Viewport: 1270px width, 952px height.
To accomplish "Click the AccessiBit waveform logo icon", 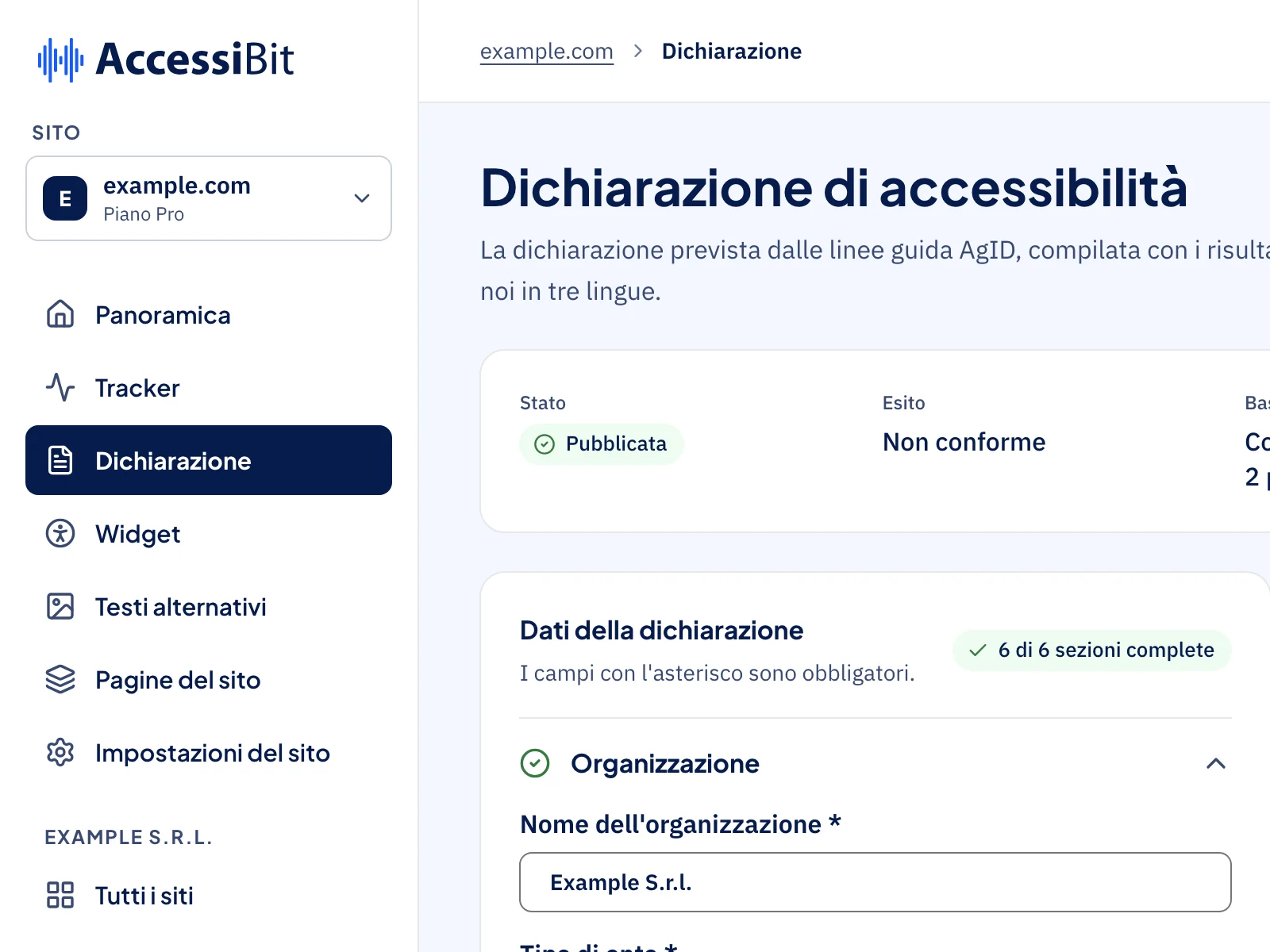I will 60,59.
